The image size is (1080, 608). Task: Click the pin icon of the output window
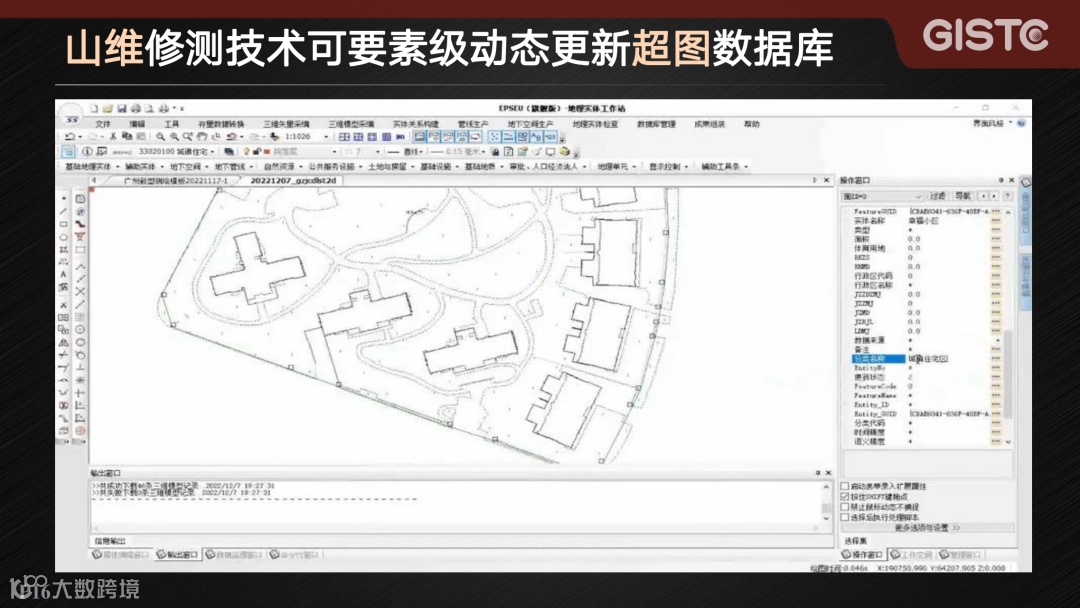point(818,473)
